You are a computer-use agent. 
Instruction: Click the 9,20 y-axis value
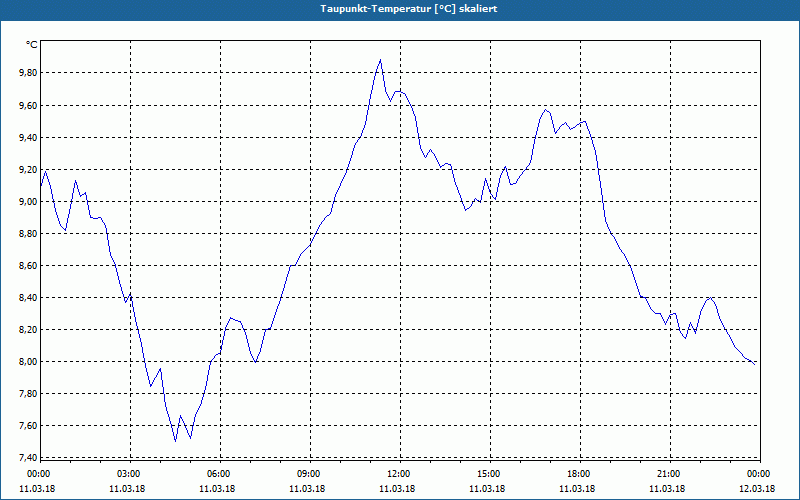(x=28, y=169)
